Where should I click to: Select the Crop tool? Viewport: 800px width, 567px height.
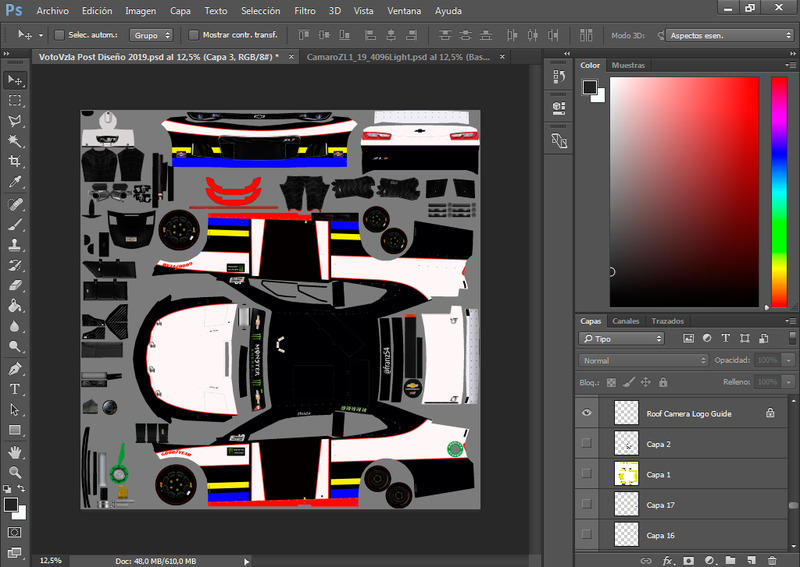coord(15,161)
